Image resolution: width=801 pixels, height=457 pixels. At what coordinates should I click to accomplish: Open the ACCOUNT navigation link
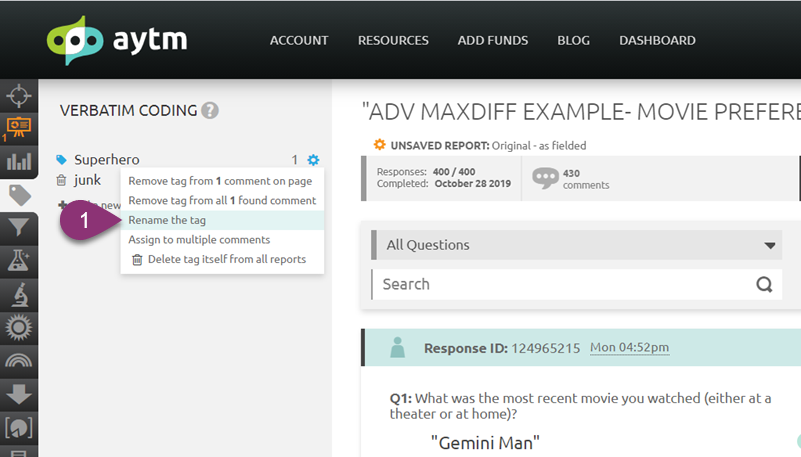pos(299,41)
